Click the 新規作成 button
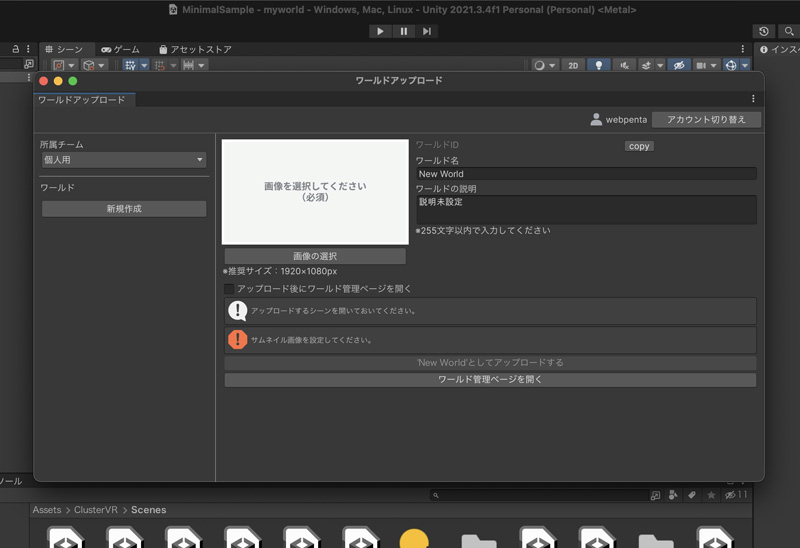The width and height of the screenshot is (800, 548). [x=124, y=209]
